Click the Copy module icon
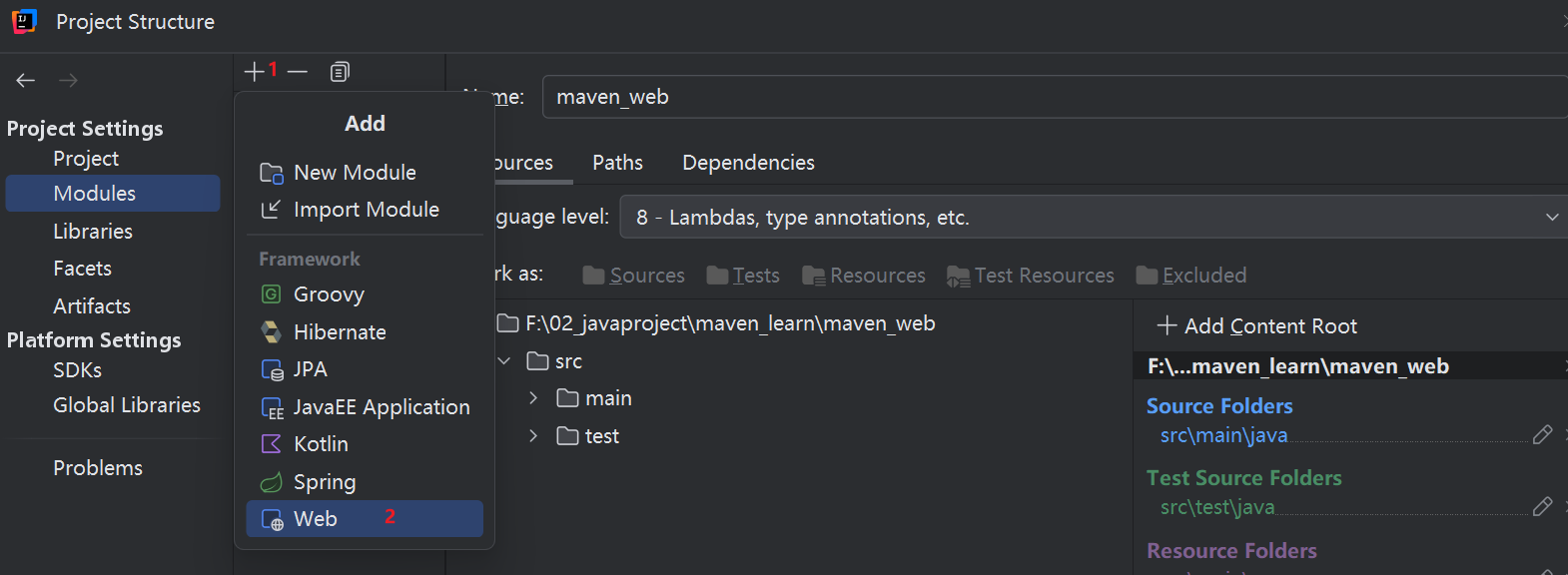Viewport: 1568px width, 575px height. coord(340,72)
